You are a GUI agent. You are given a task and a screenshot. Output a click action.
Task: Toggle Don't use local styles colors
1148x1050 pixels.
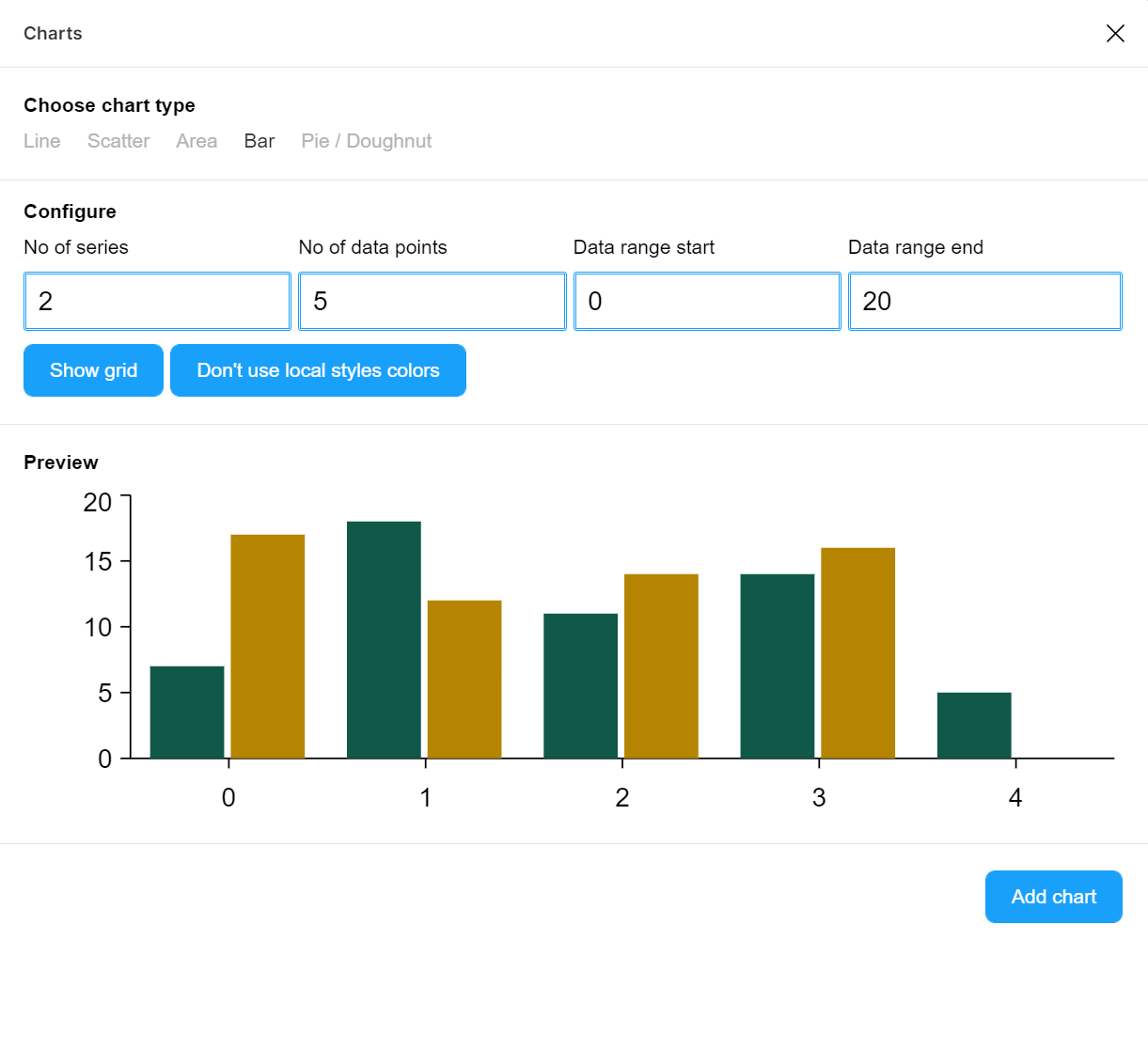pos(318,370)
